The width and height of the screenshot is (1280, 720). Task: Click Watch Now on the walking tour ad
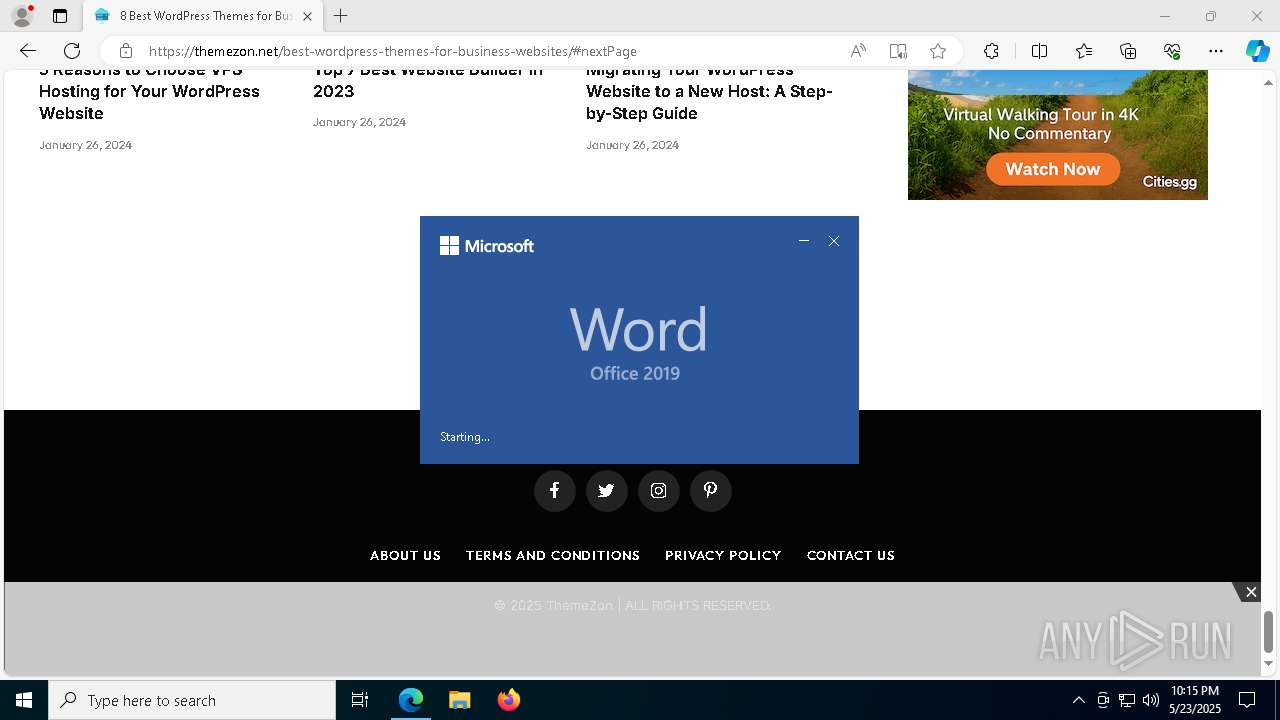point(1052,169)
